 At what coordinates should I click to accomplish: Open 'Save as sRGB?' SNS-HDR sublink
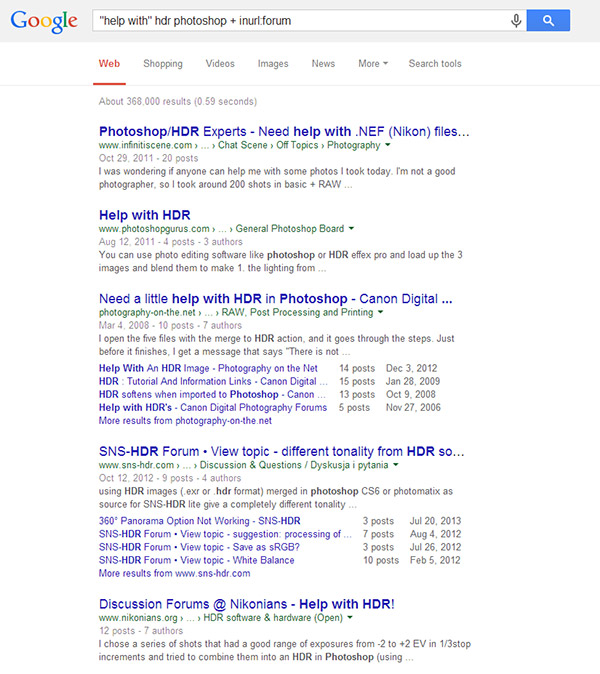199,547
